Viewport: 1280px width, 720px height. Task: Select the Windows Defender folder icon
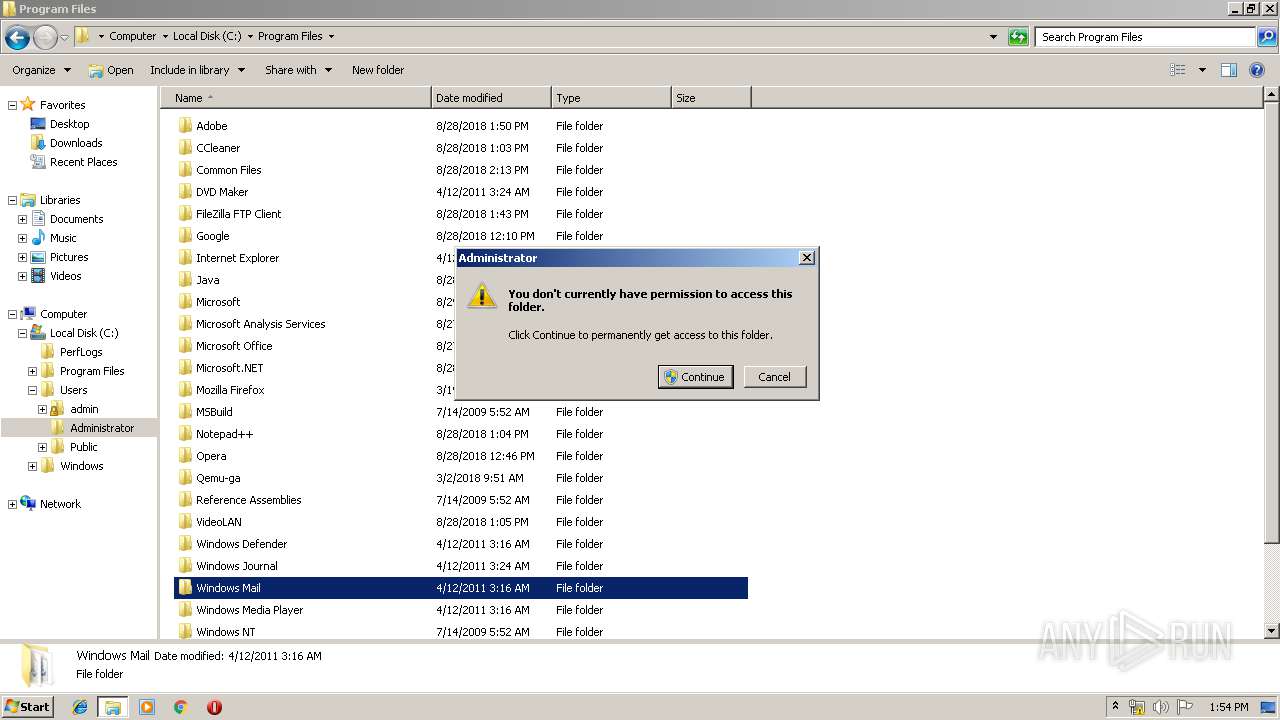point(185,544)
